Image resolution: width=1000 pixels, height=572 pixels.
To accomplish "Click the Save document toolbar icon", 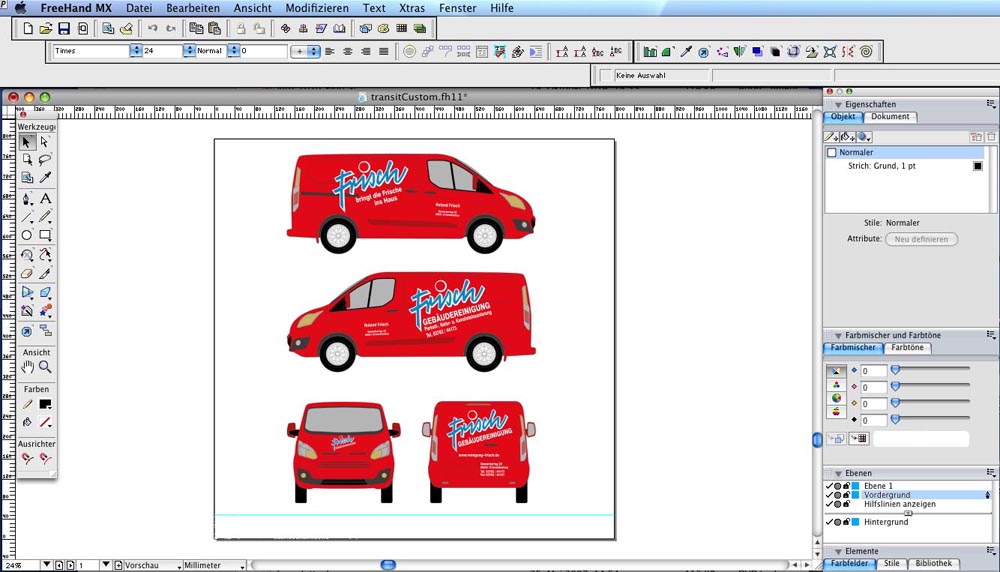I will (64, 29).
